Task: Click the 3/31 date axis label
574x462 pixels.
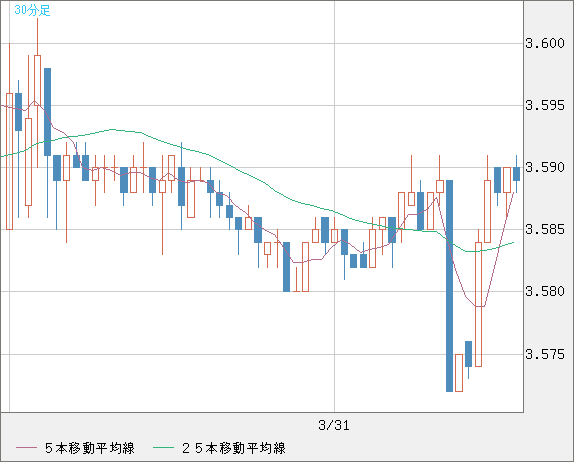Action: [334, 425]
